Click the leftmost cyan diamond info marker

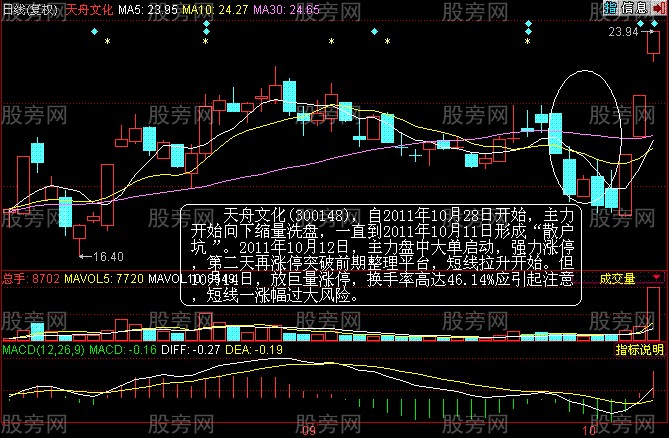pyautogui.click(x=94, y=32)
